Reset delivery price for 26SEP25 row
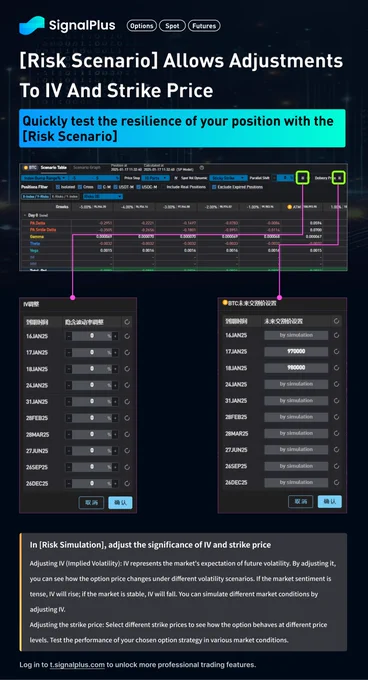Image resolution: width=368 pixels, height=680 pixels. [x=337, y=466]
